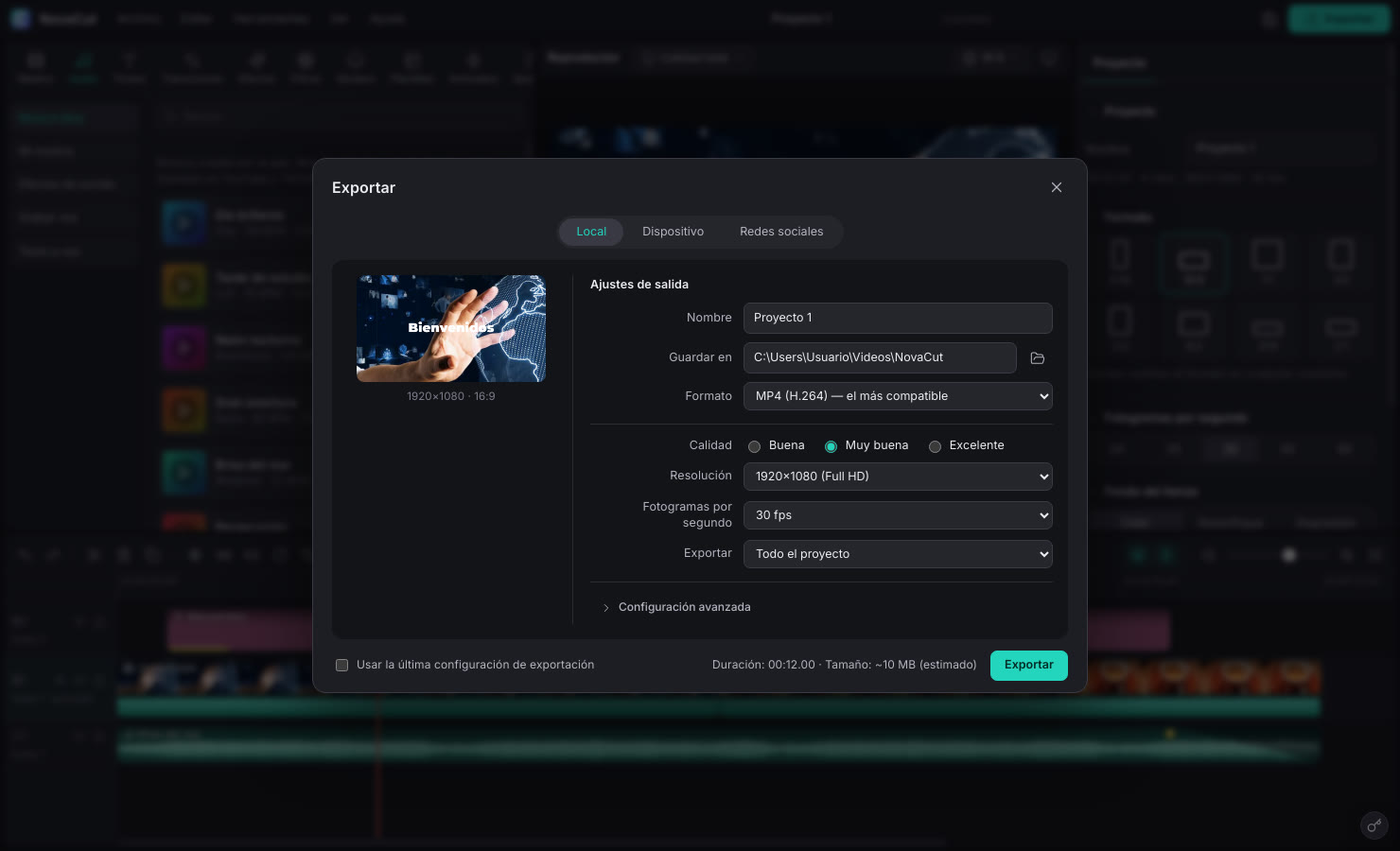
Task: Expand Configuración avanzada section
Action: coord(676,607)
